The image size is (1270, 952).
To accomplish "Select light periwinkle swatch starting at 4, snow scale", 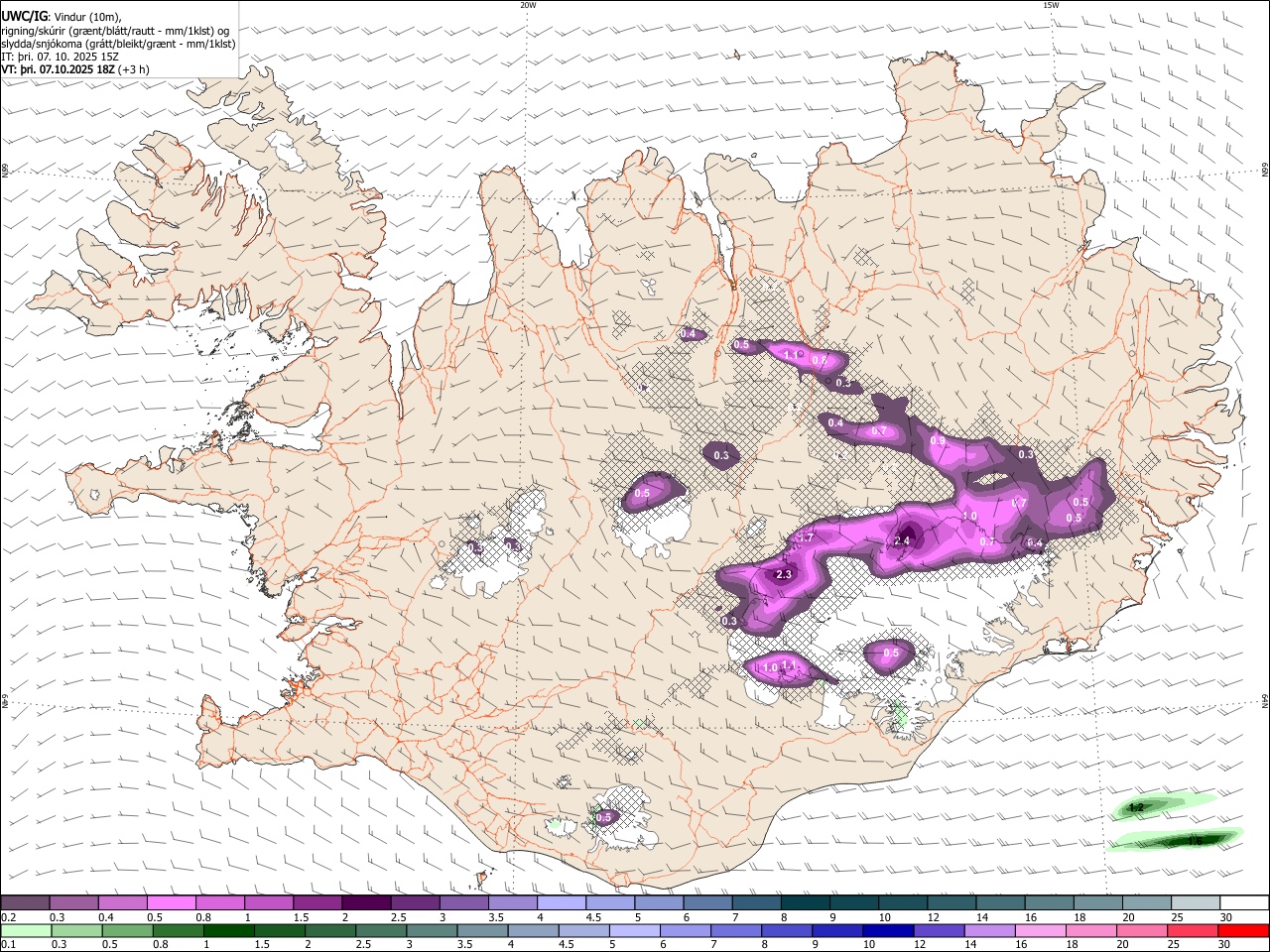I will pyautogui.click(x=561, y=902).
